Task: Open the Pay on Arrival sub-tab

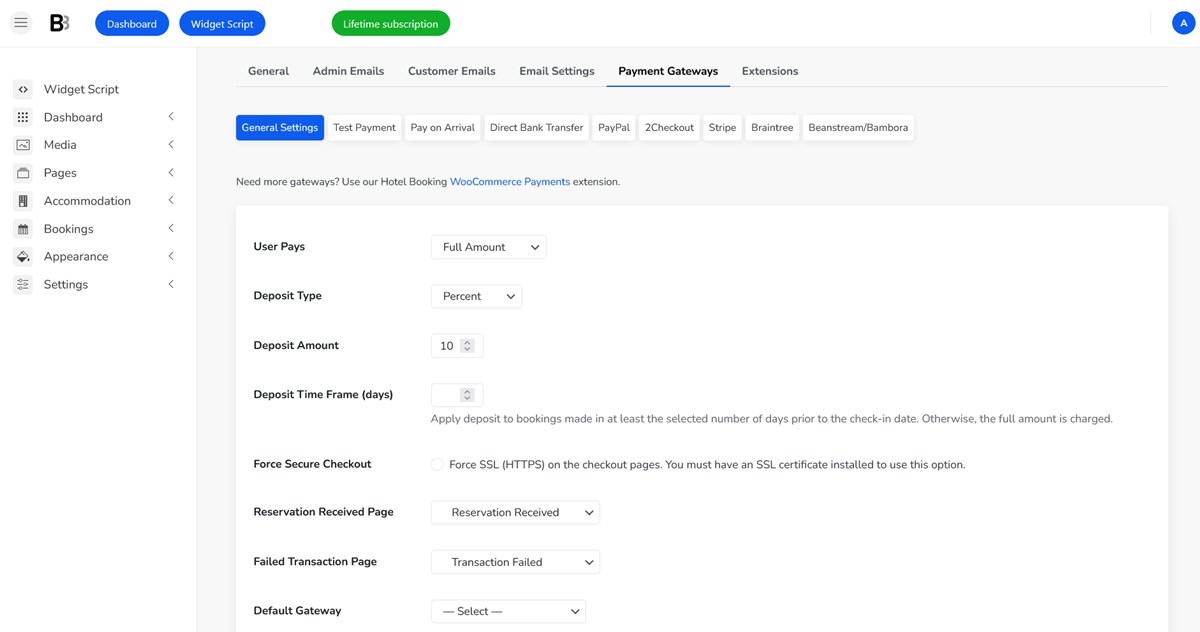Action: (x=442, y=128)
